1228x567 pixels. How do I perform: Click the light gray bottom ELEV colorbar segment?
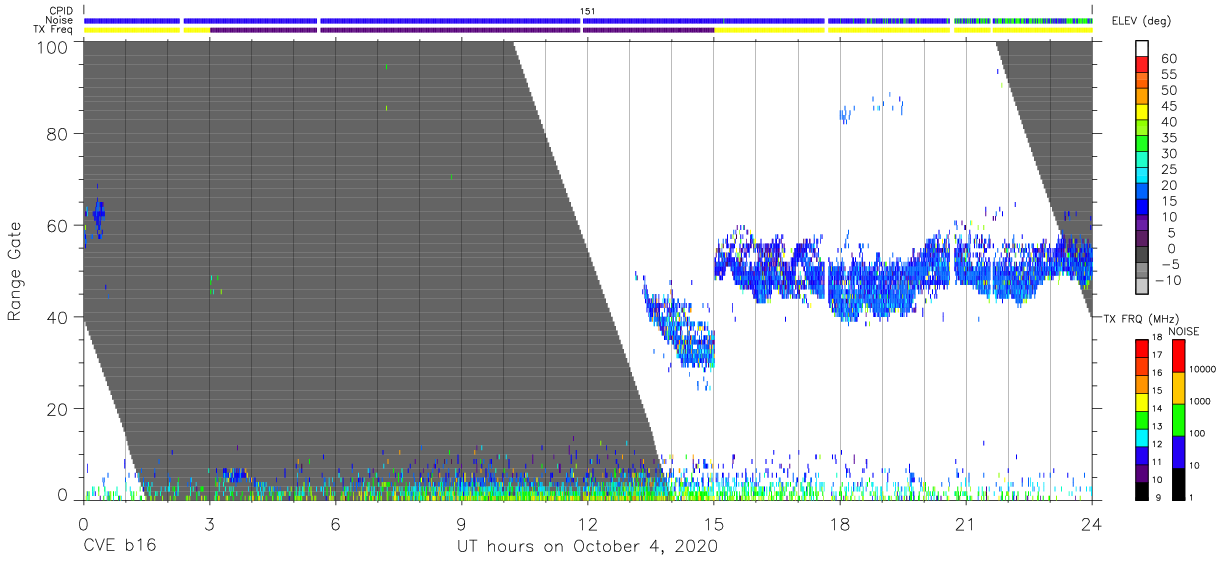(x=1142, y=285)
